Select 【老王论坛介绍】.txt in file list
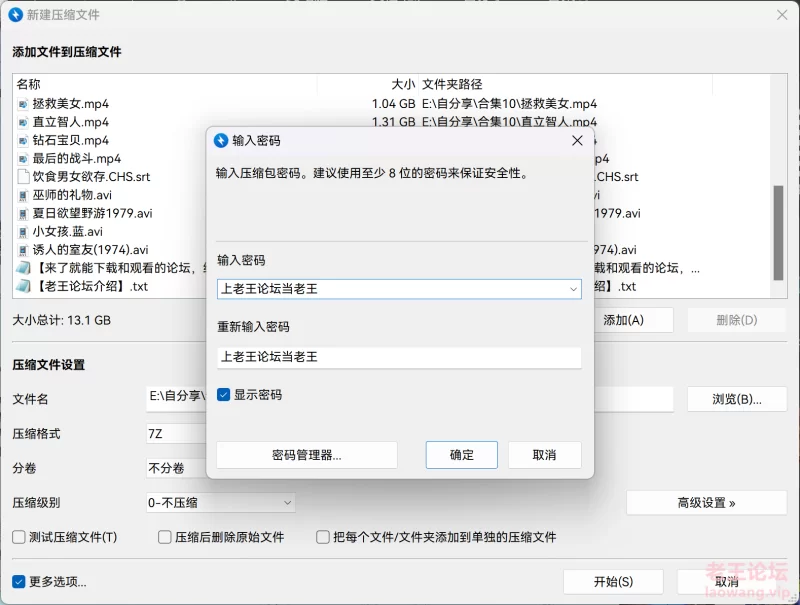This screenshot has height=605, width=800. click(x=90, y=286)
